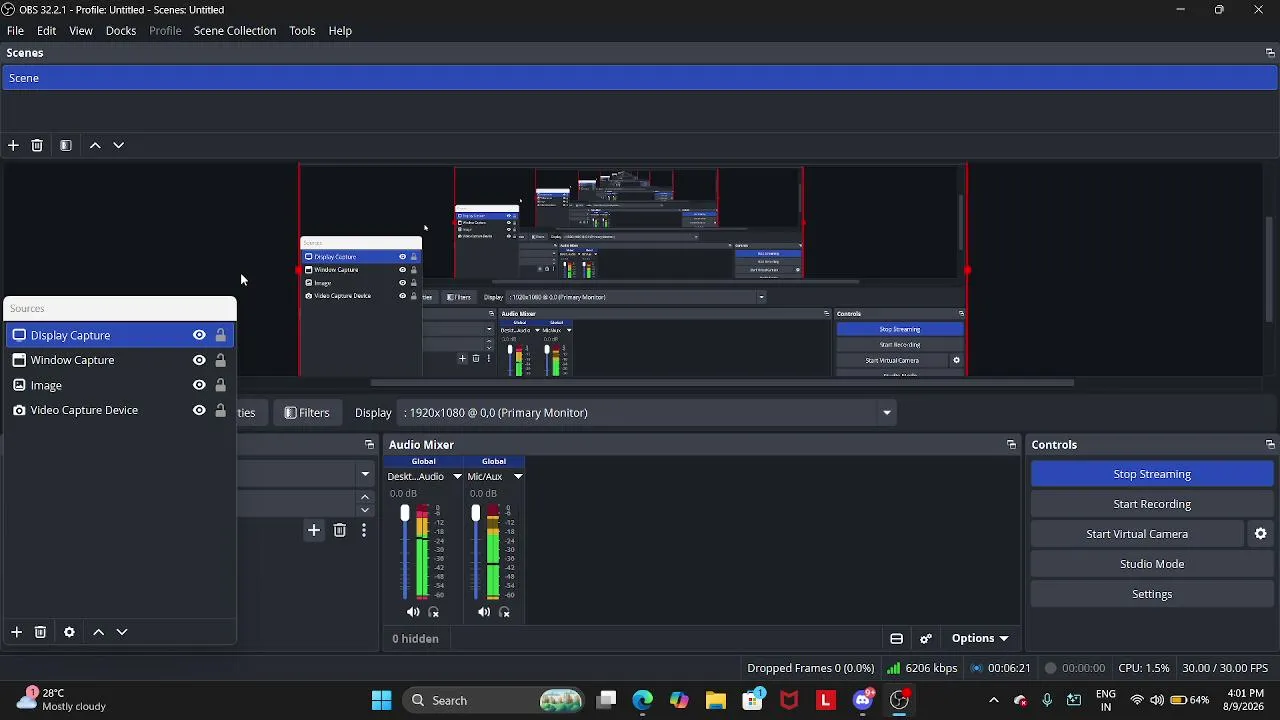Move scene up with the up arrow
This screenshot has width=1280, height=720.
(95, 145)
